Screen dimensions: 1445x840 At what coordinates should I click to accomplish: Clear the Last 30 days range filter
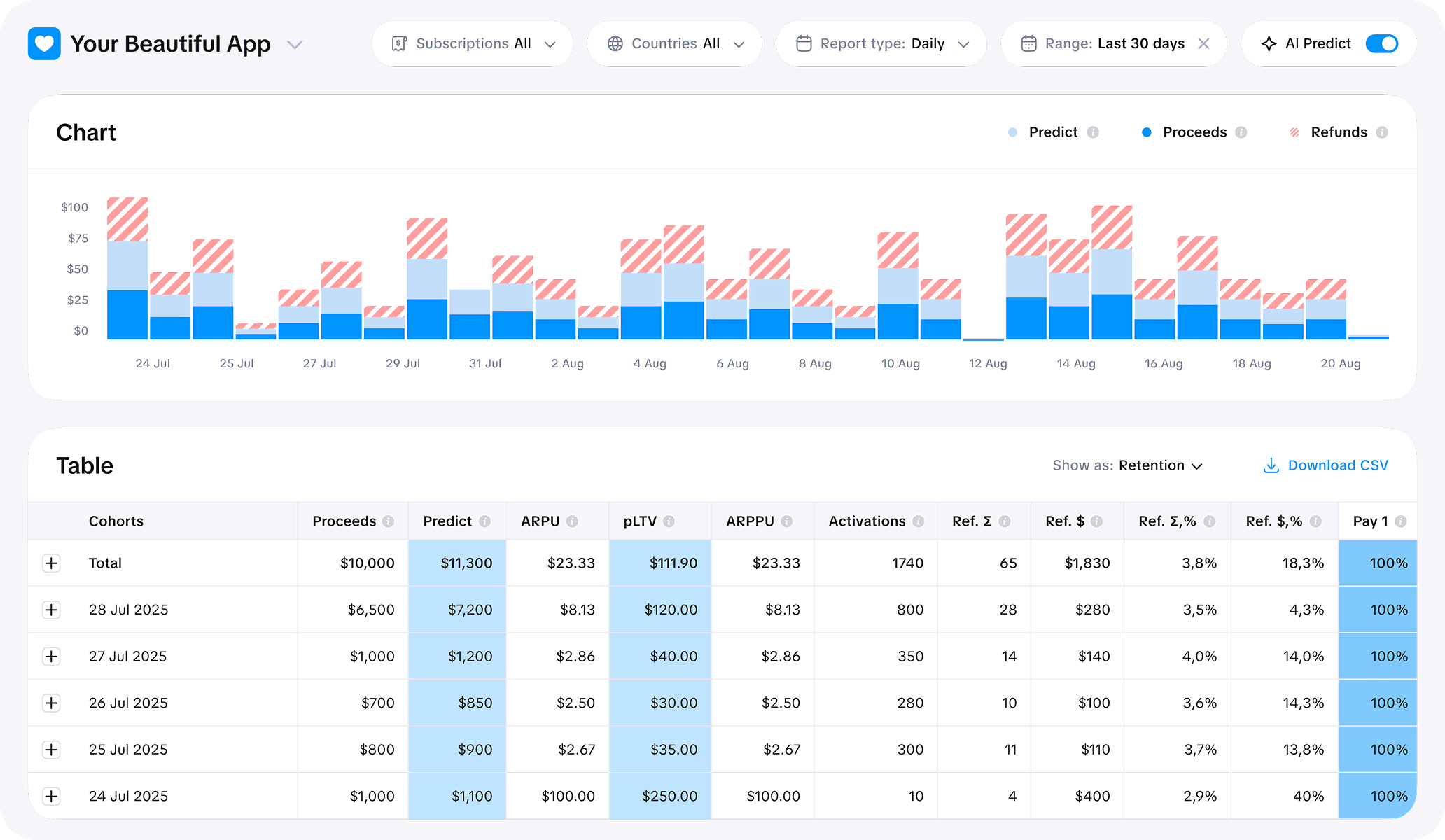[1203, 43]
